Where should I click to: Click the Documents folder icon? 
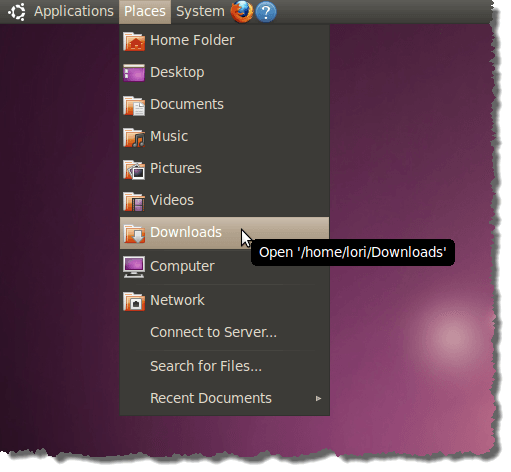(x=134, y=105)
